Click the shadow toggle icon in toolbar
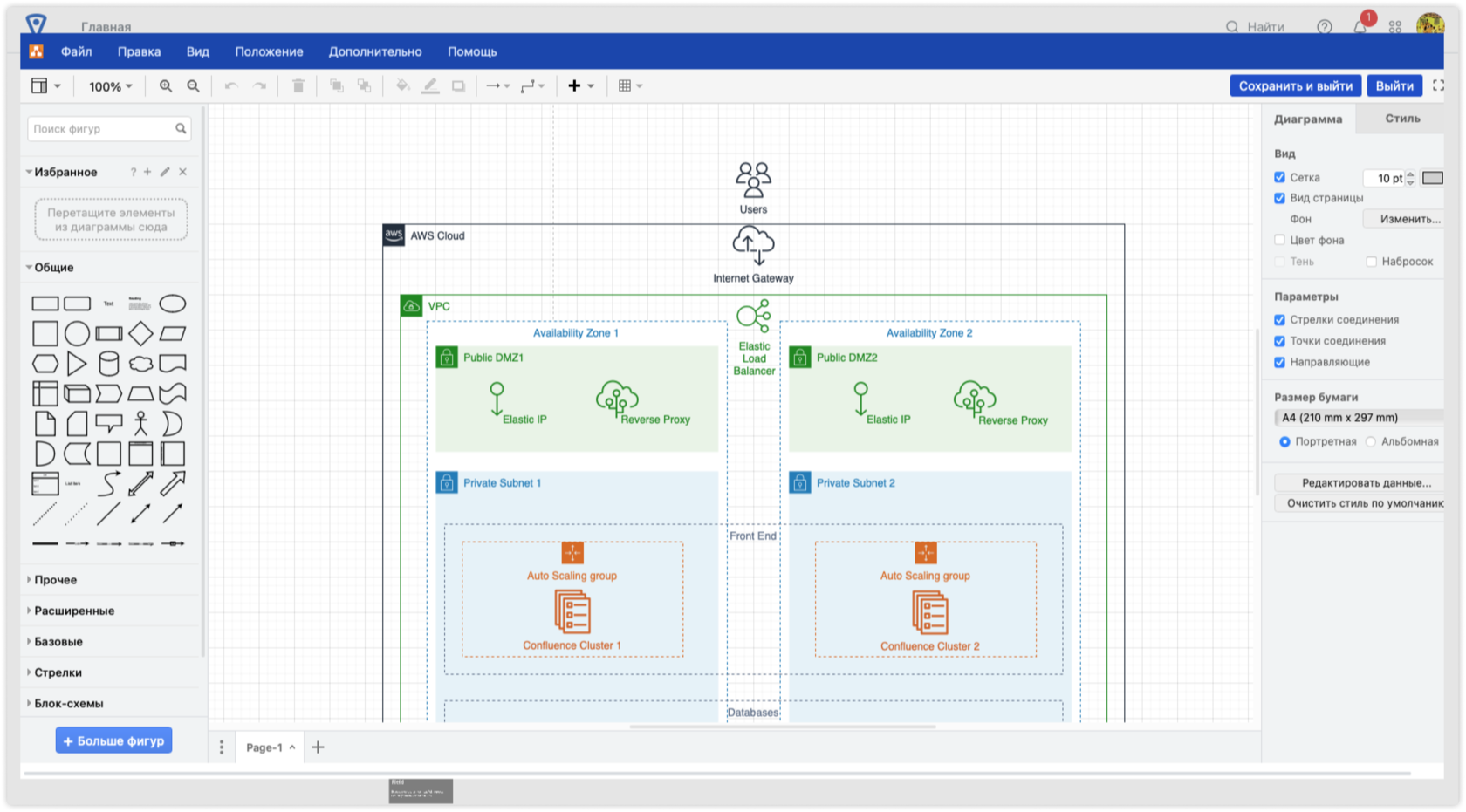 458,86
